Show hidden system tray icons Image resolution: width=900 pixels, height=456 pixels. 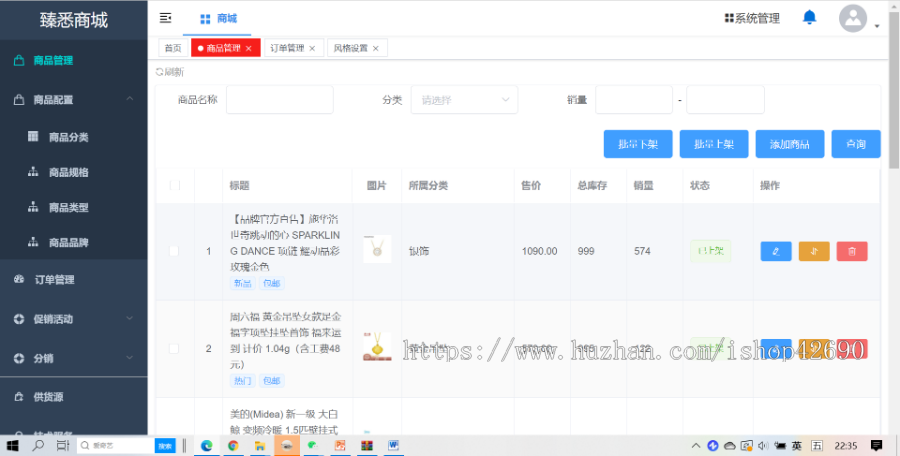(x=696, y=446)
